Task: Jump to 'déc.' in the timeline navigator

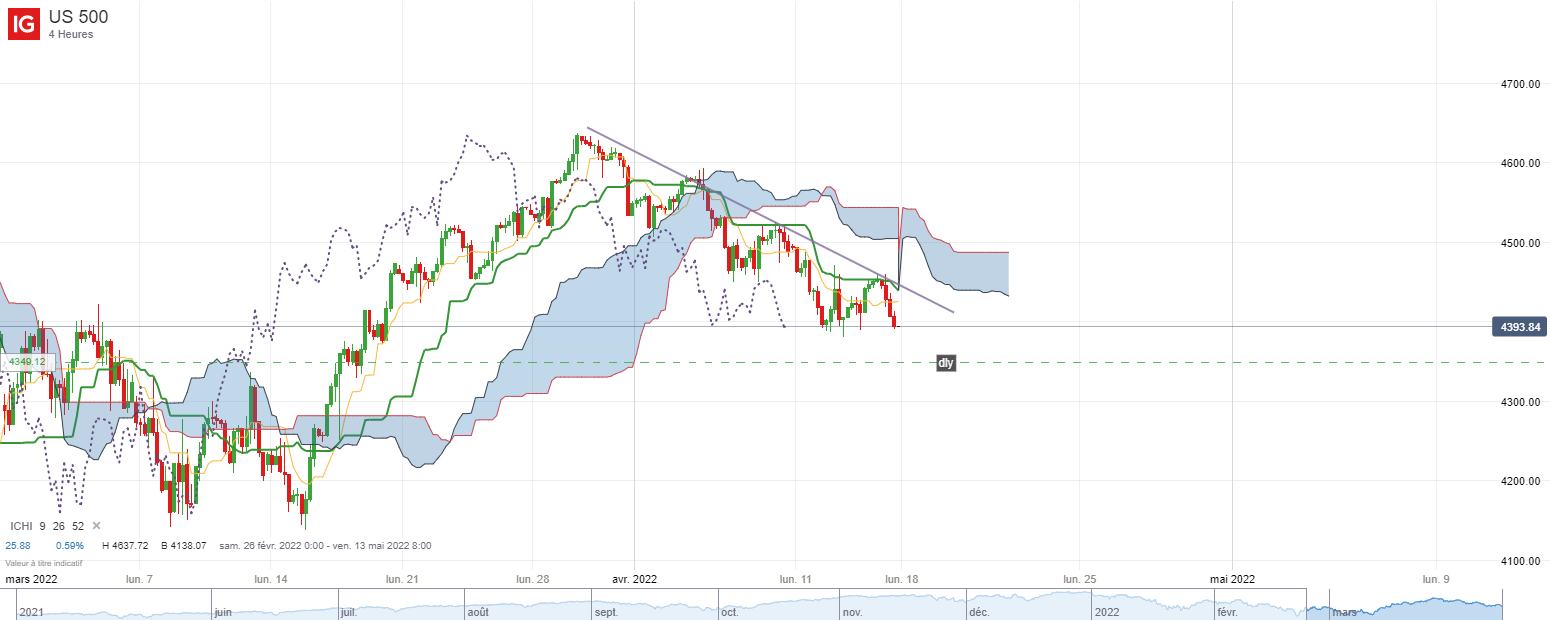Action: (980, 611)
